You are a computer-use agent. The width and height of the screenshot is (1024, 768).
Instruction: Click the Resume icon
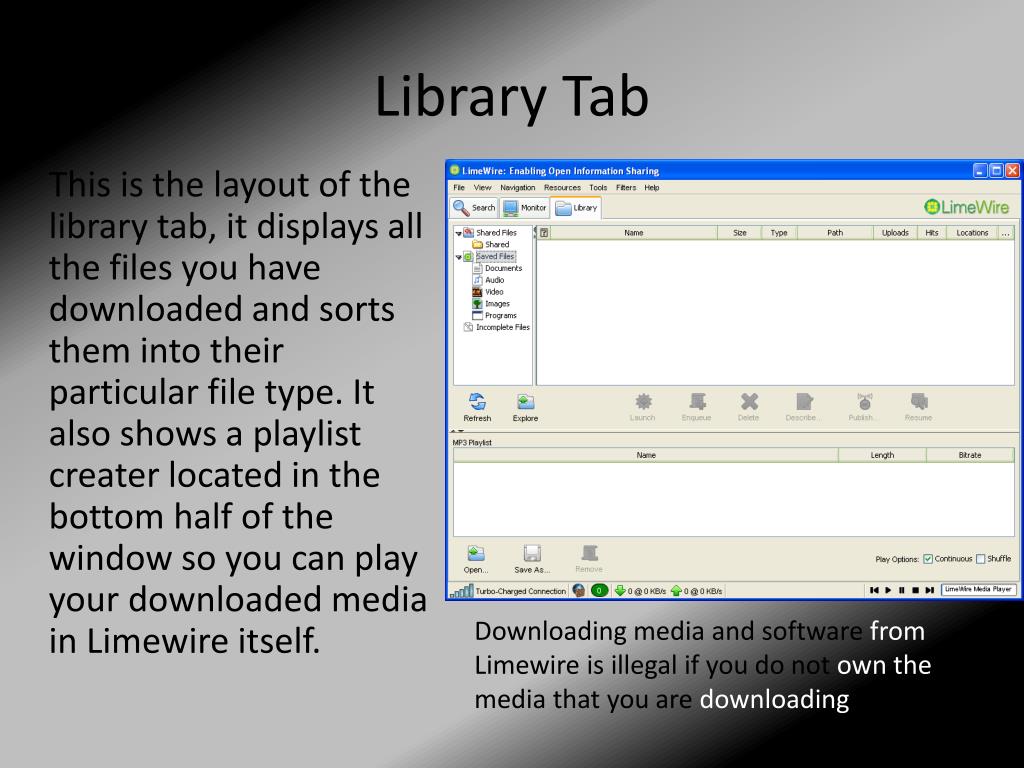point(919,401)
